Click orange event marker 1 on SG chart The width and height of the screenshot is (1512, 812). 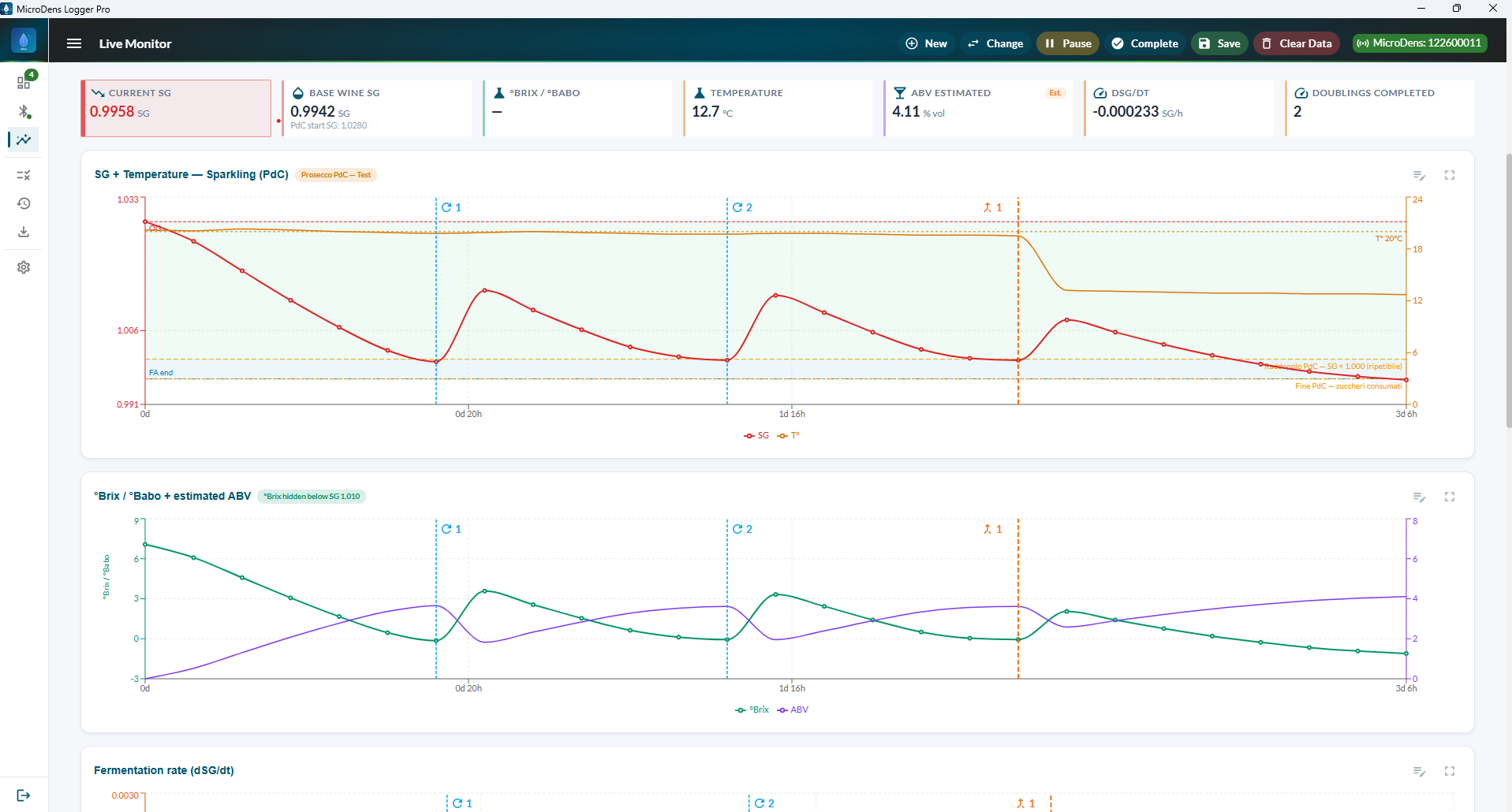992,207
